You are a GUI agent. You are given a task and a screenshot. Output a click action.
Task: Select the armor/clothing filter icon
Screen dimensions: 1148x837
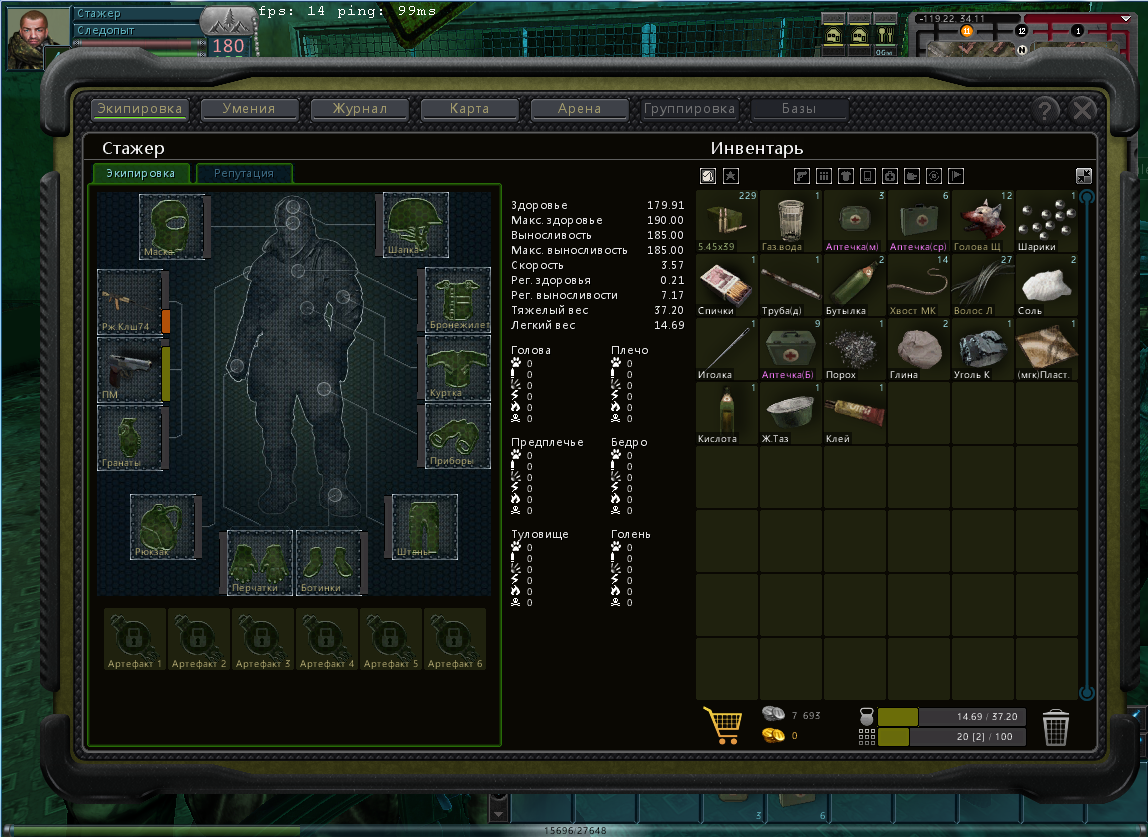pyautogui.click(x=846, y=176)
